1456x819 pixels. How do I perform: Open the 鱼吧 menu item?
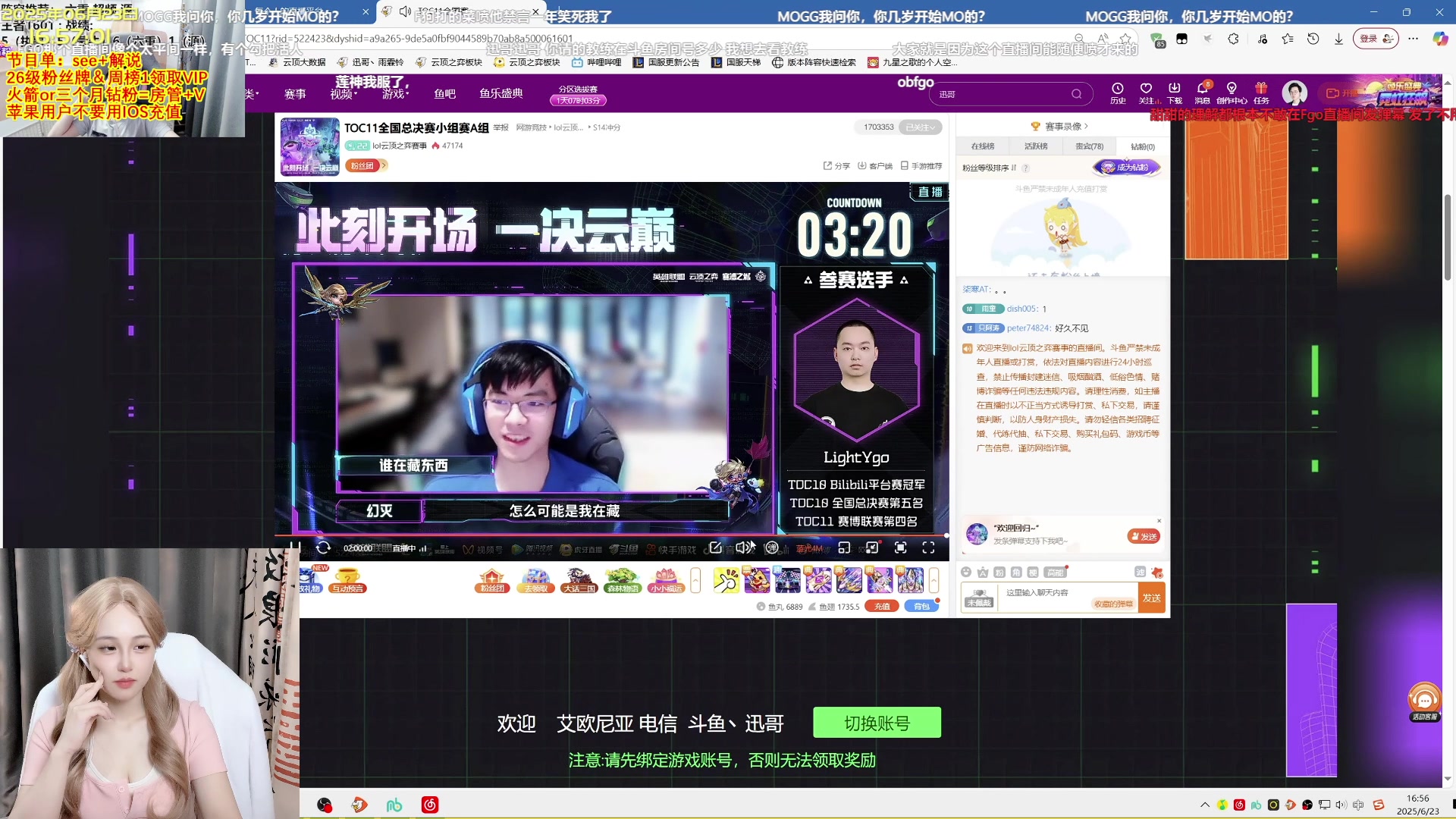pyautogui.click(x=445, y=94)
